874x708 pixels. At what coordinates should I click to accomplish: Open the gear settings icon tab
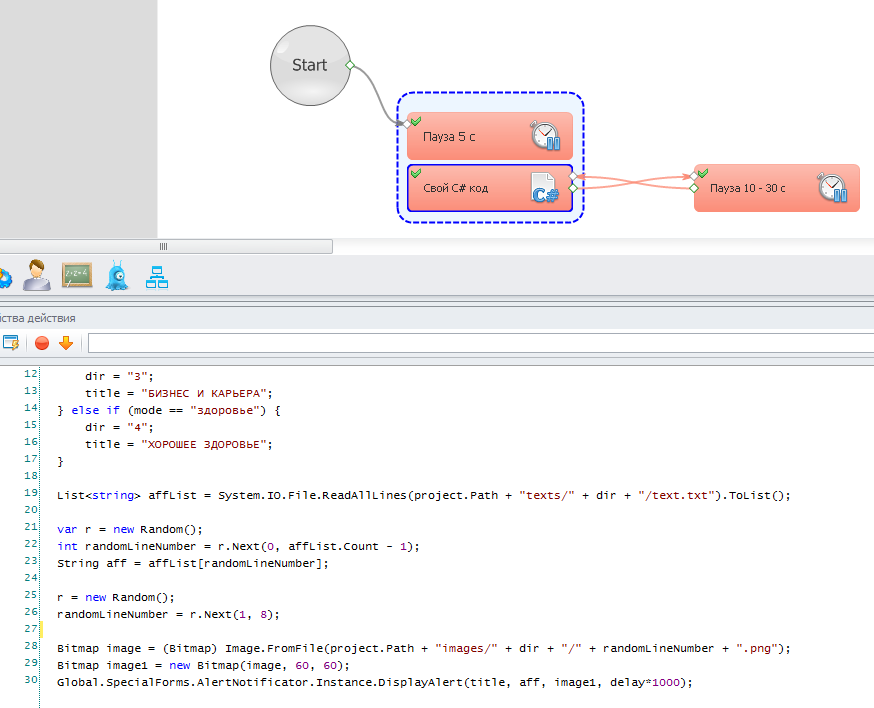tap(4, 278)
